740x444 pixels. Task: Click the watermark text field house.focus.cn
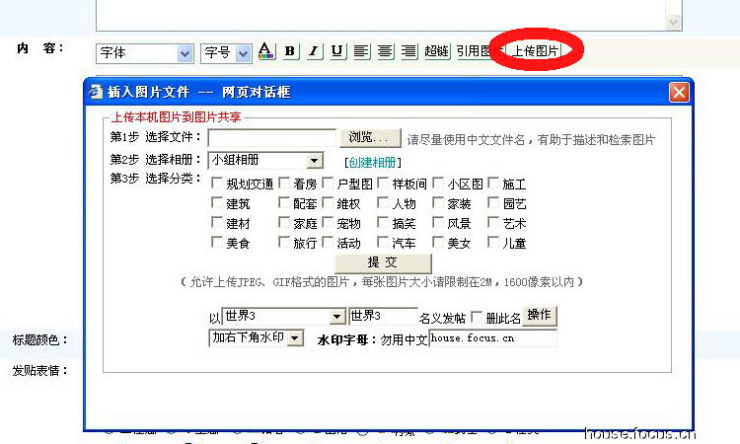coord(493,338)
